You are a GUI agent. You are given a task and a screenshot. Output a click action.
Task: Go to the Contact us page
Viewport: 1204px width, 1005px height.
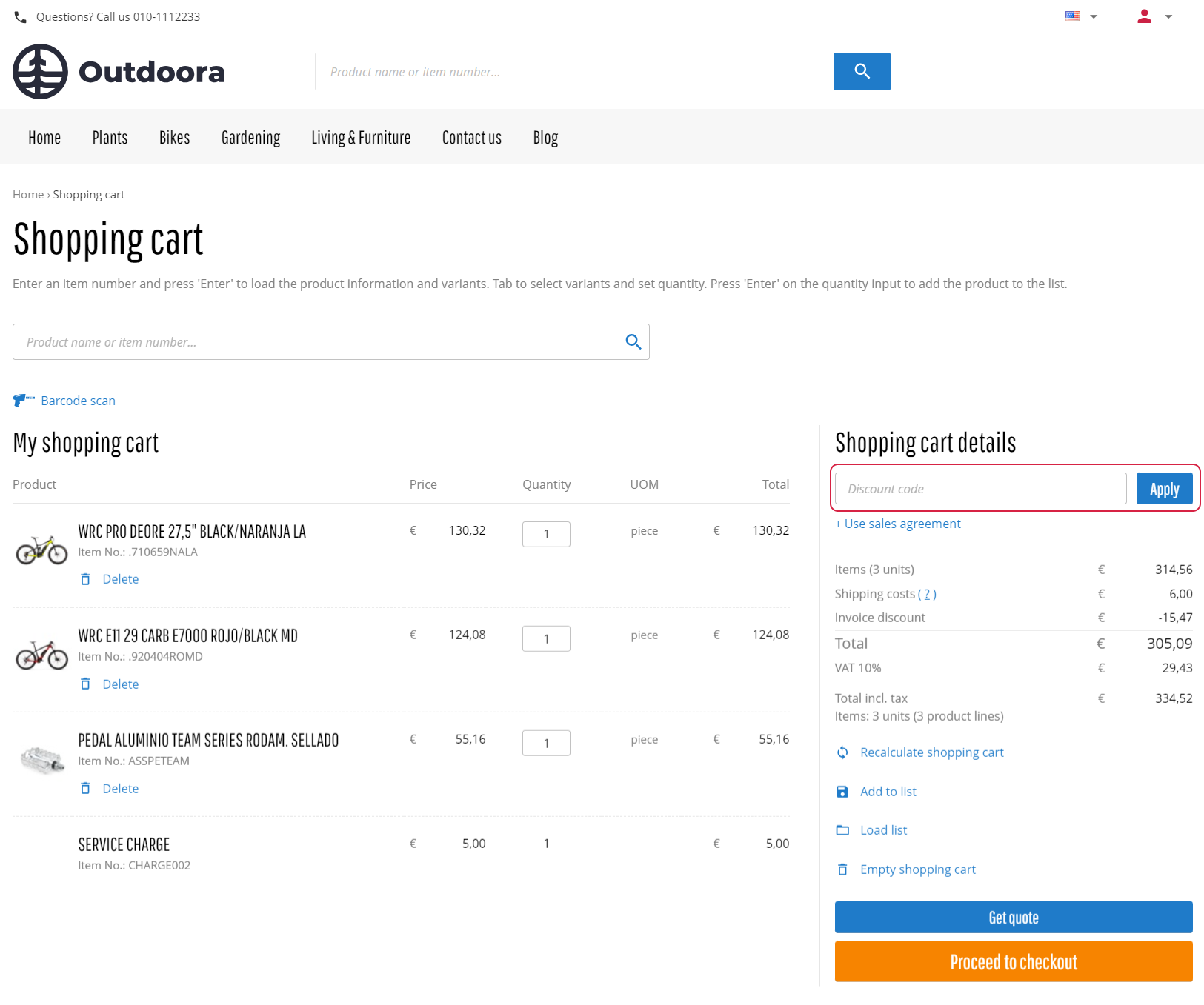472,138
